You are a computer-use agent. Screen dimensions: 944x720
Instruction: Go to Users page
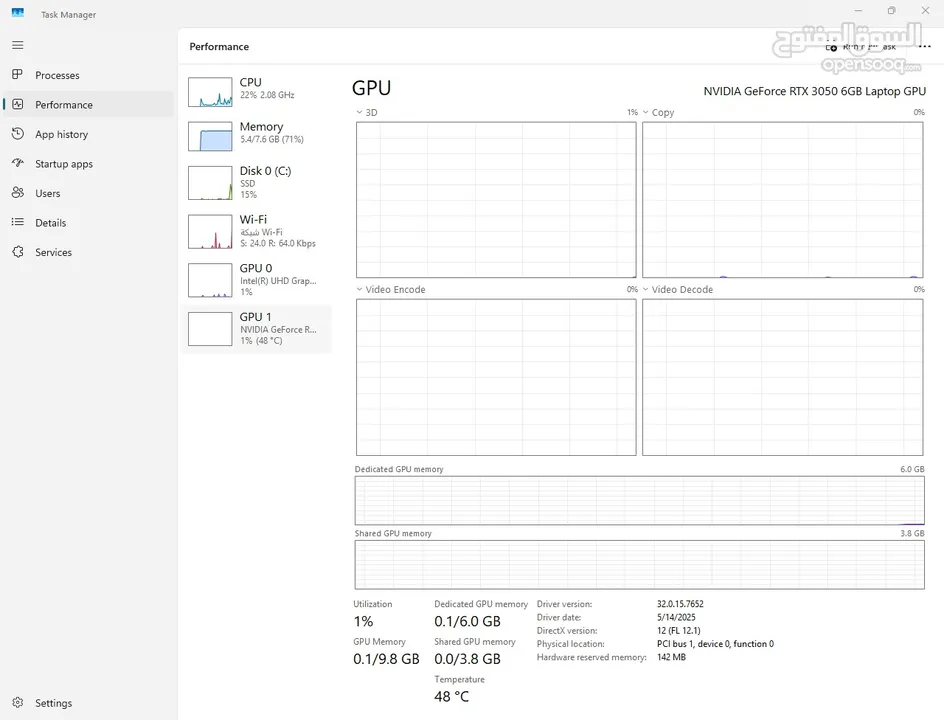48,193
